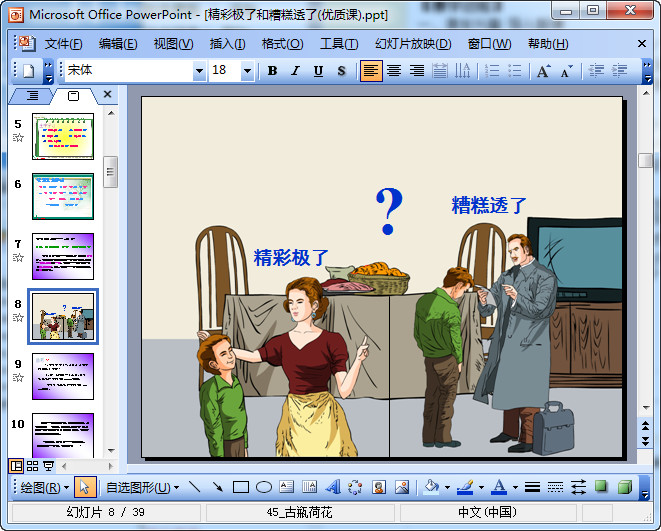
Task: Expand the font size dropdown
Action: tap(246, 71)
